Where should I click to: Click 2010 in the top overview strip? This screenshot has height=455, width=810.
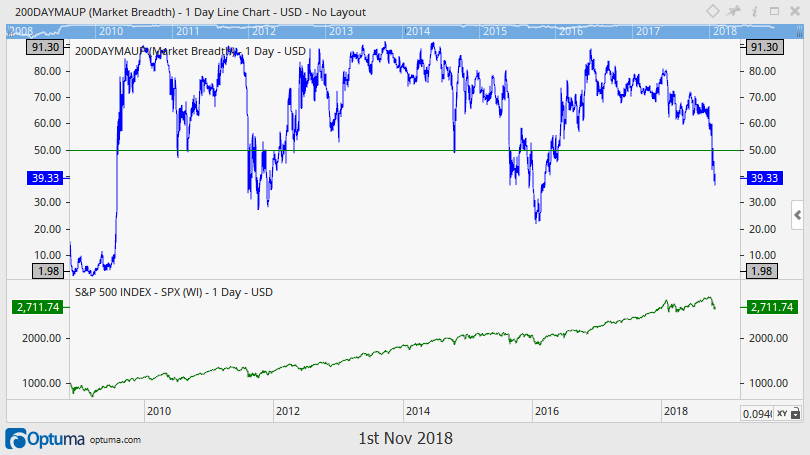pyautogui.click(x=111, y=31)
